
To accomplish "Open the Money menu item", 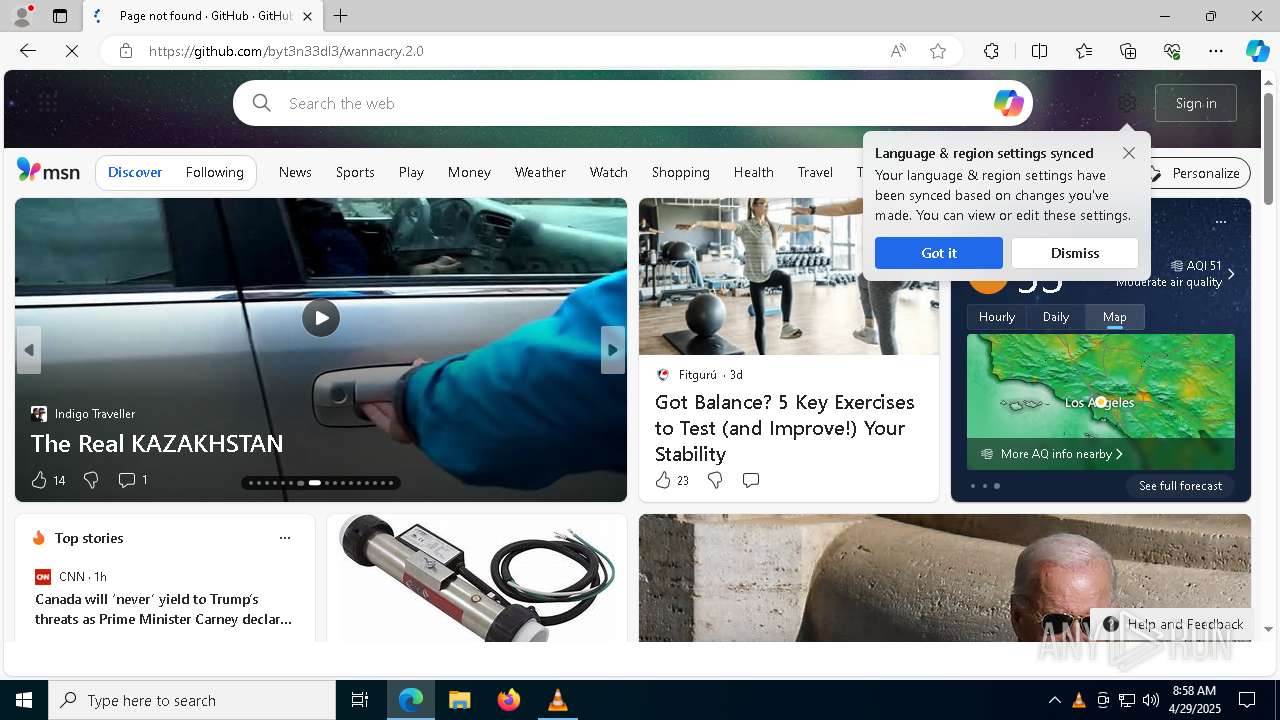I will 469,172.
